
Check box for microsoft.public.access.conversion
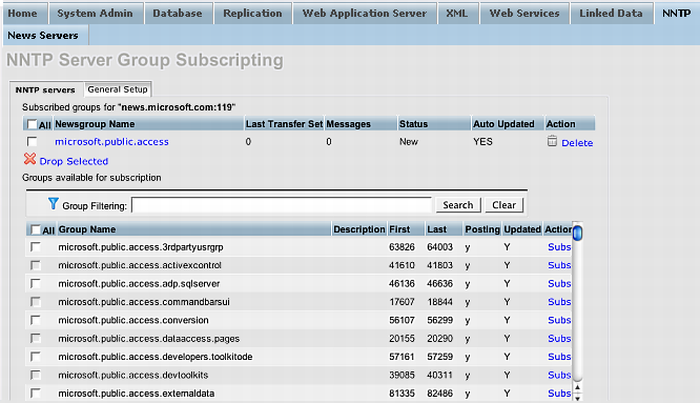(35, 320)
